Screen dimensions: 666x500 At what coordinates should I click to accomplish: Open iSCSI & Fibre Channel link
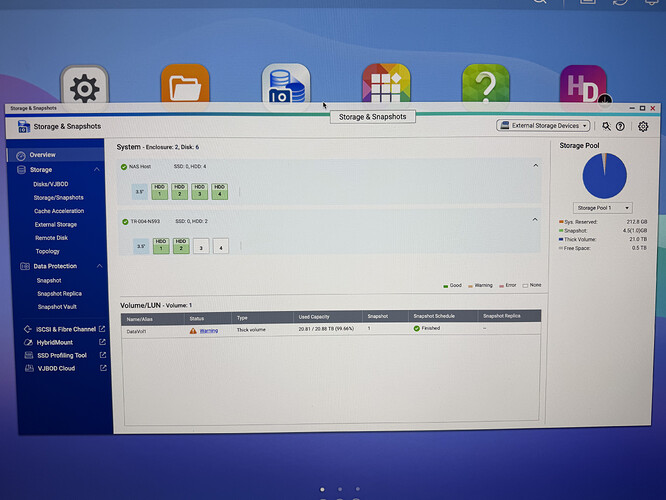(65, 329)
